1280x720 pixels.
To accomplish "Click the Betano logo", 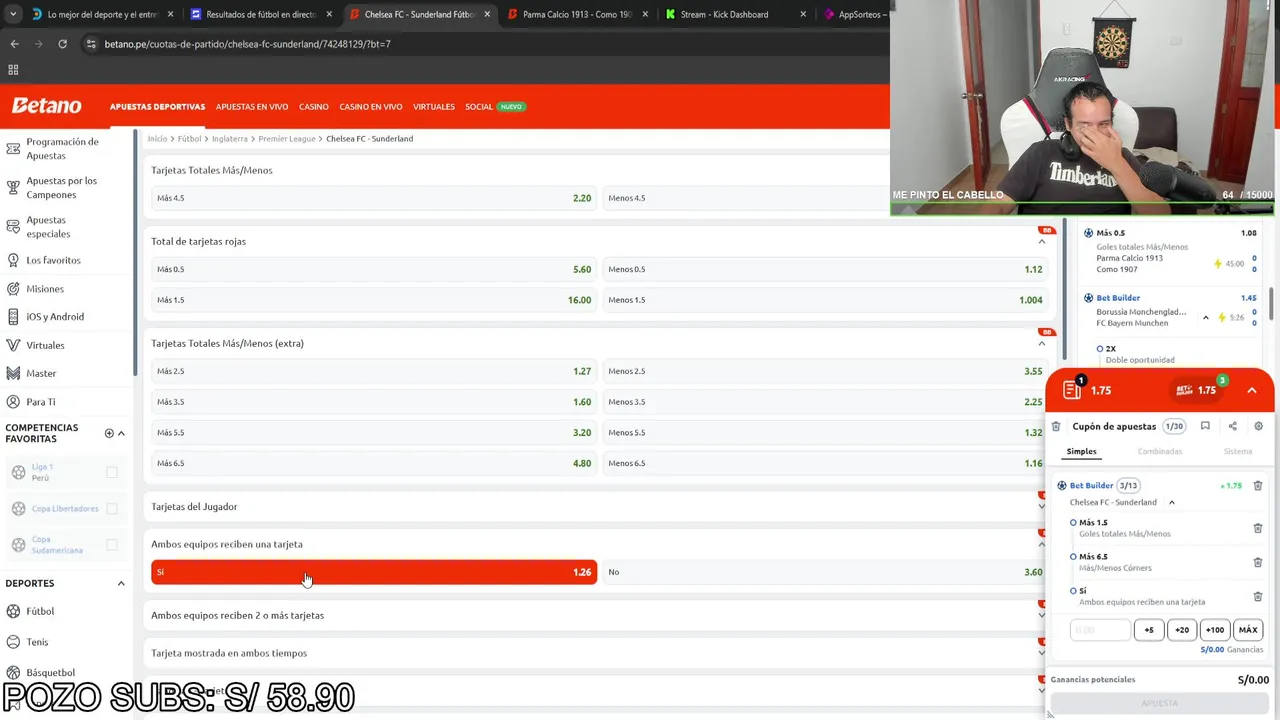I will tap(46, 106).
